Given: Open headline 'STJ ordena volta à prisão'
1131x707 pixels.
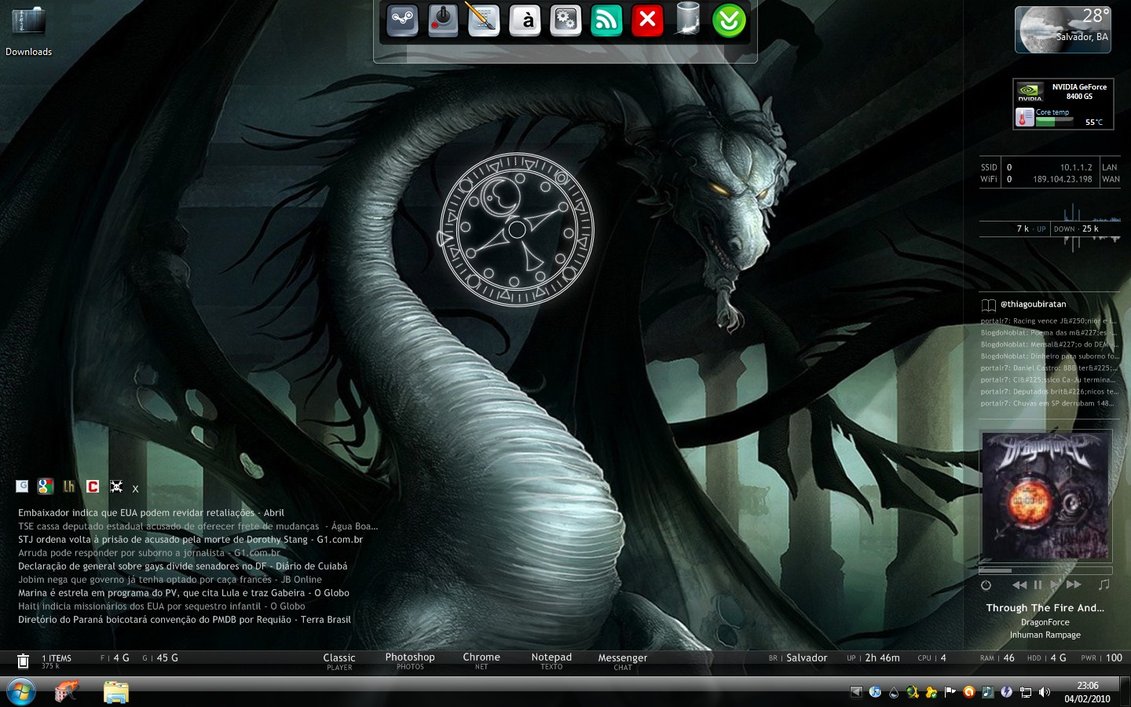Looking at the screenshot, I should [190, 539].
